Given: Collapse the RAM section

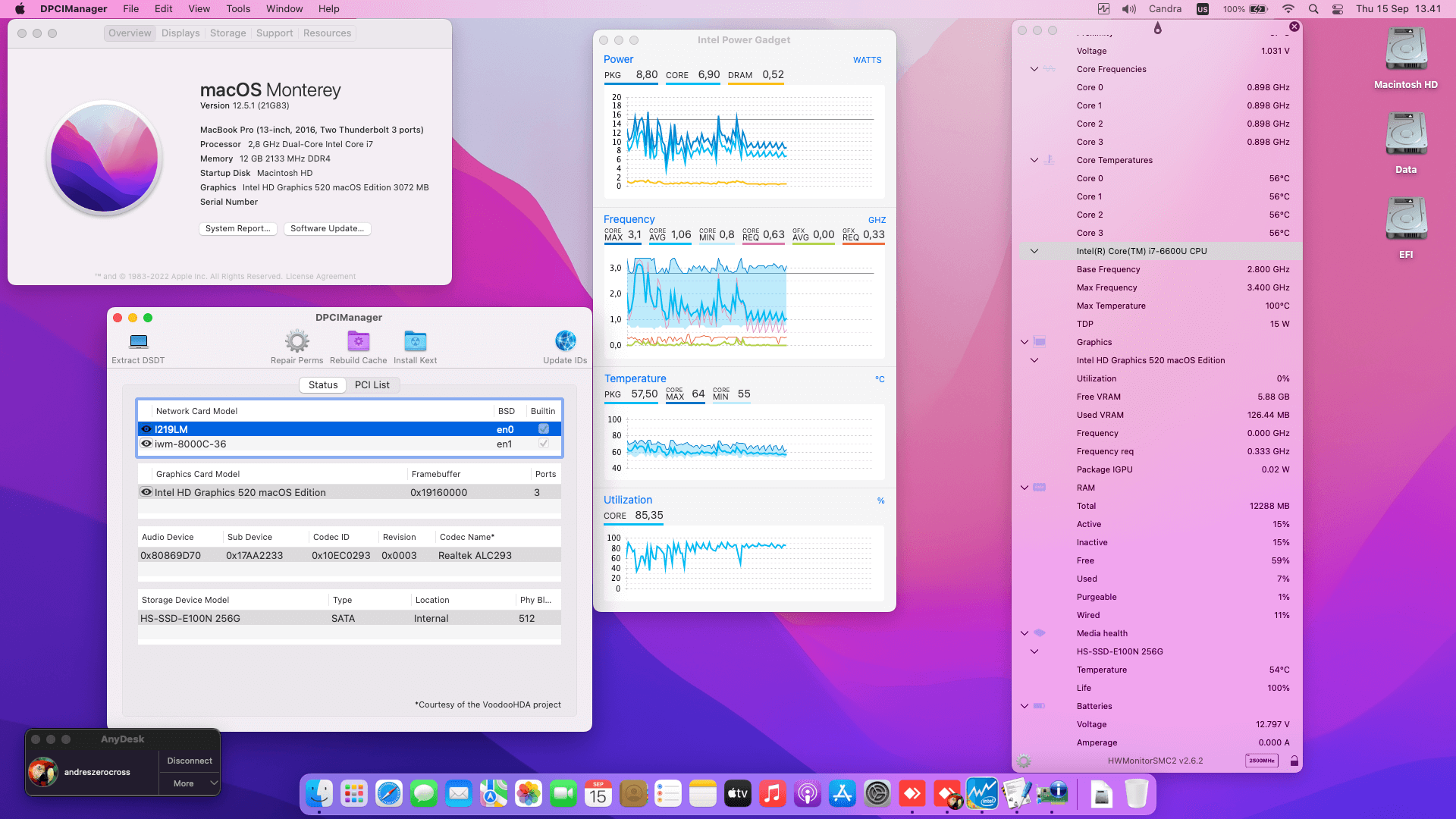Looking at the screenshot, I should tap(1025, 488).
